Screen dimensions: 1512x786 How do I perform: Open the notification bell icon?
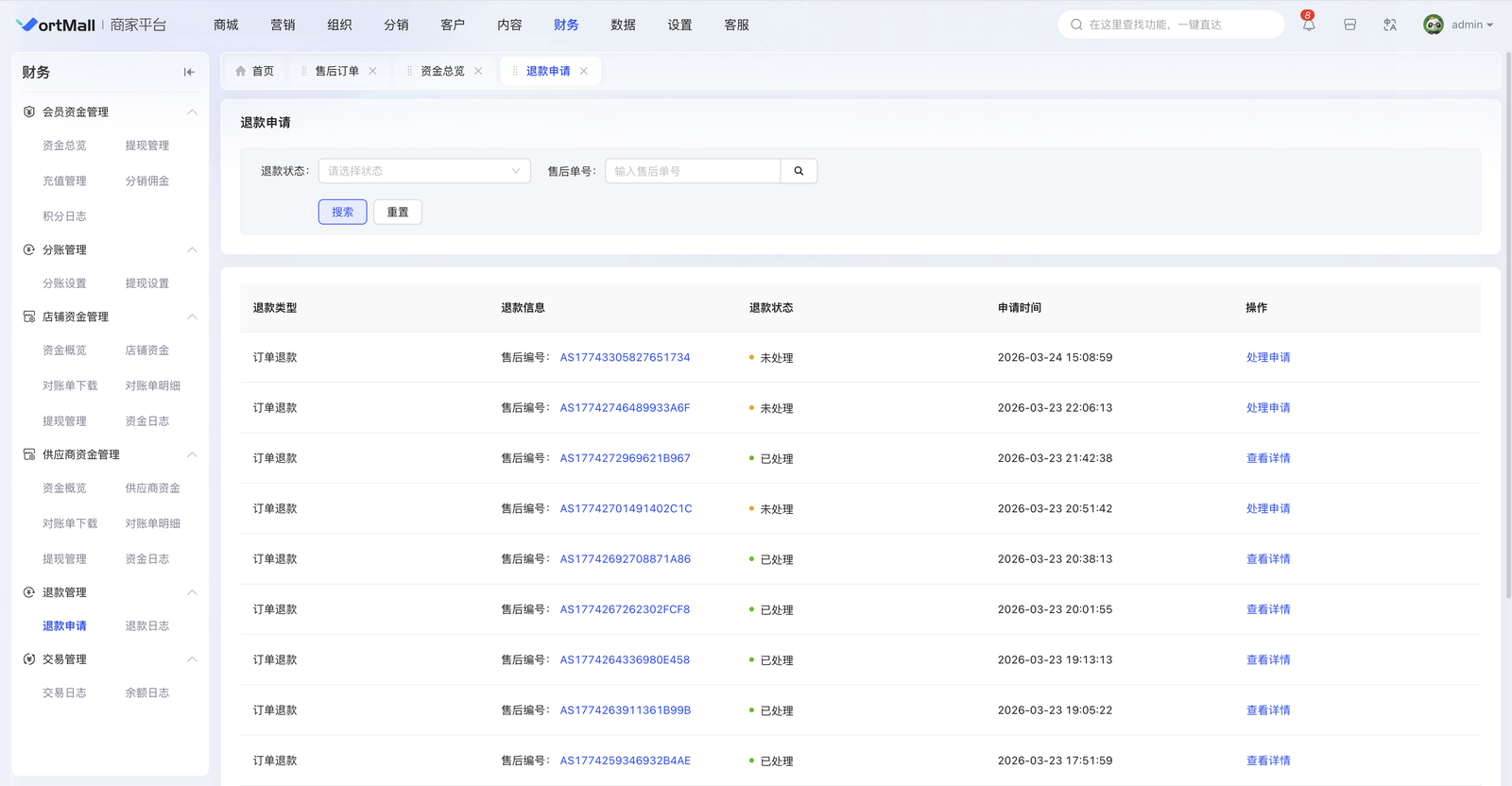[1308, 26]
